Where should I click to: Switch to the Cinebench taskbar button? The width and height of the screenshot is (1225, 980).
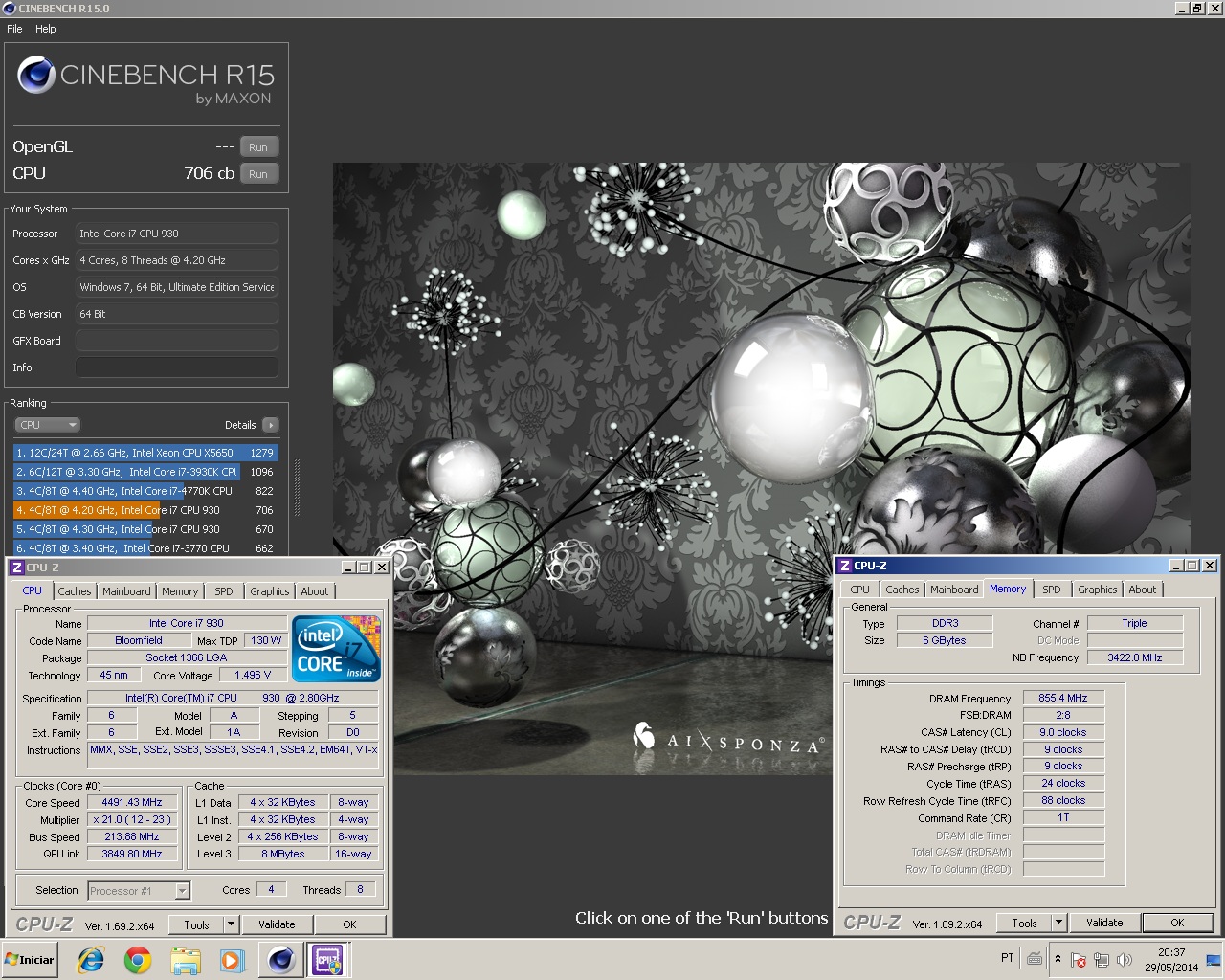tap(280, 960)
